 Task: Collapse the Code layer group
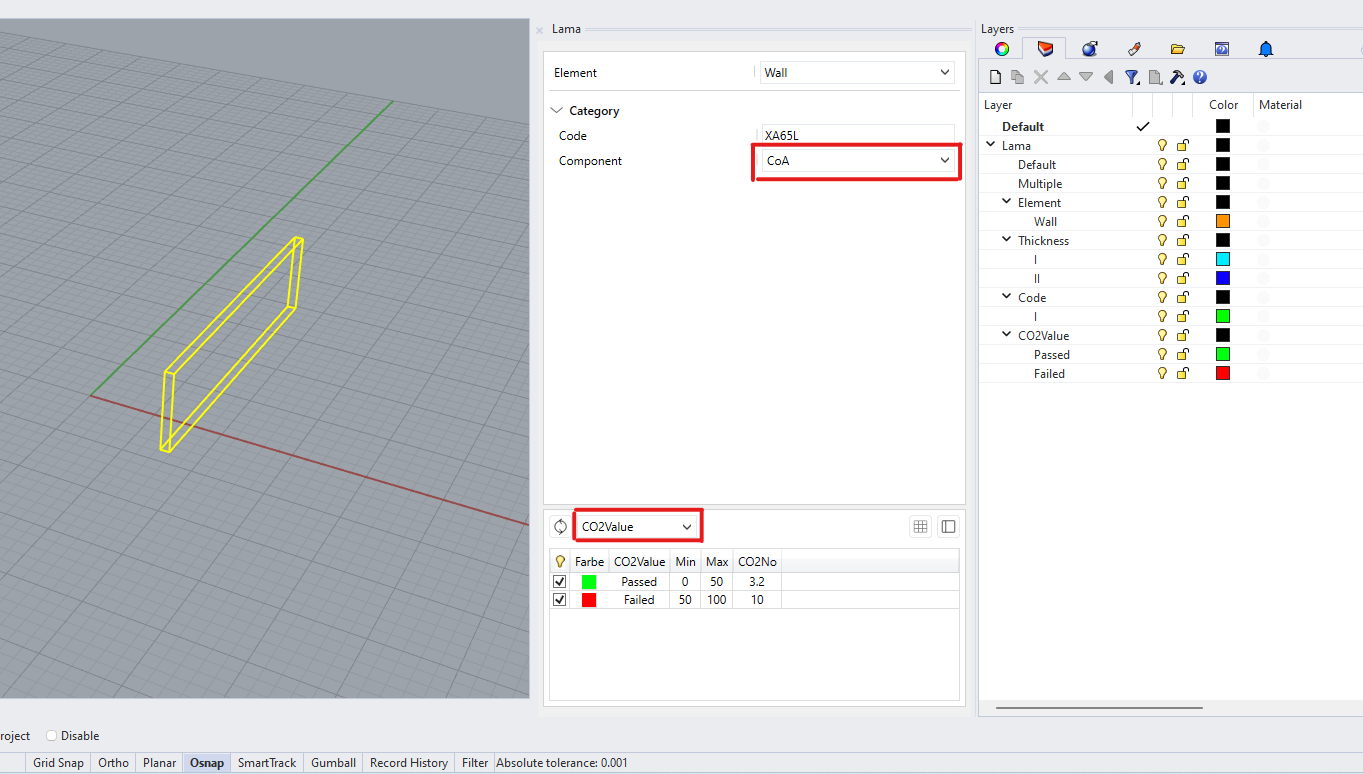(x=1007, y=297)
